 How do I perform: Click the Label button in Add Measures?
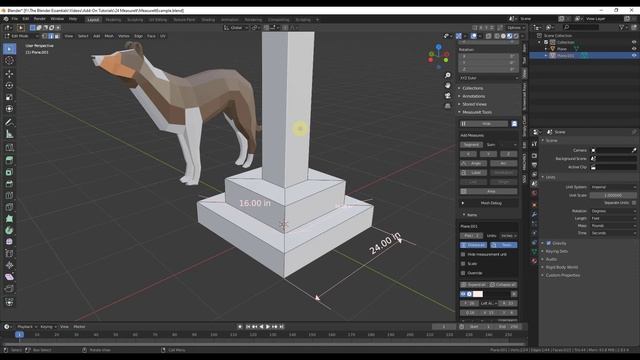point(473,173)
